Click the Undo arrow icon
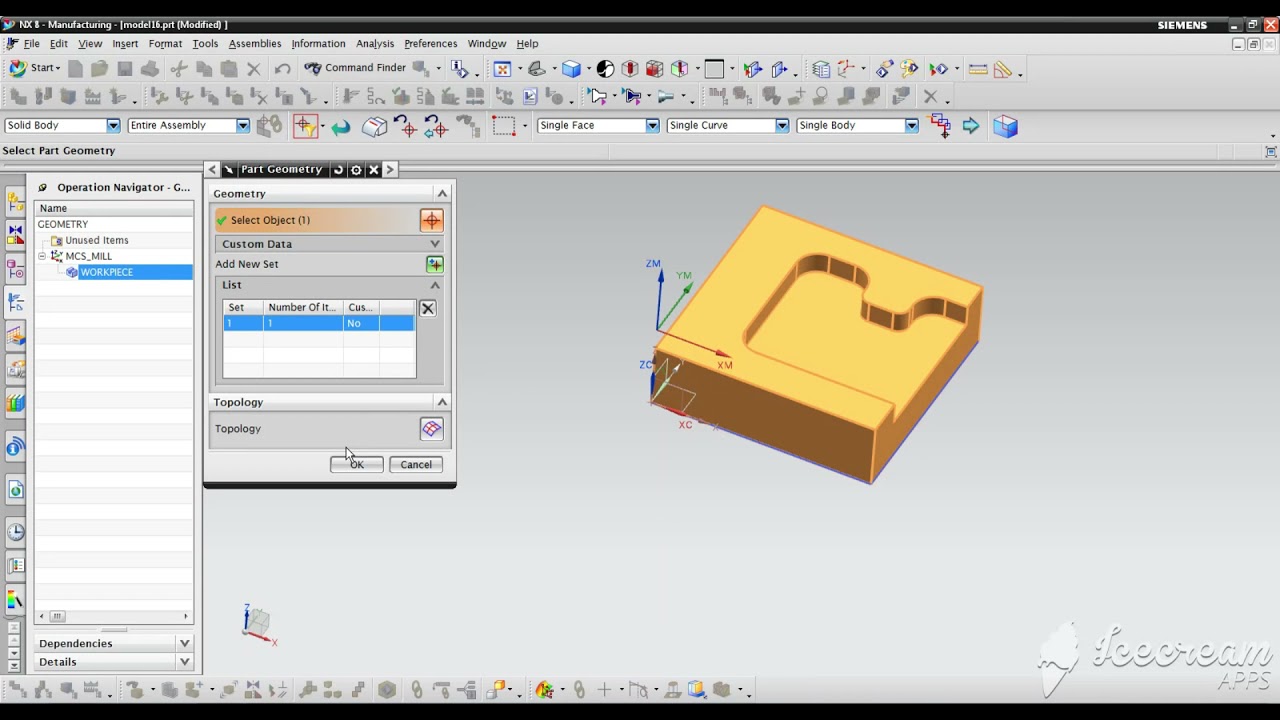This screenshot has height=720, width=1280. (x=283, y=69)
